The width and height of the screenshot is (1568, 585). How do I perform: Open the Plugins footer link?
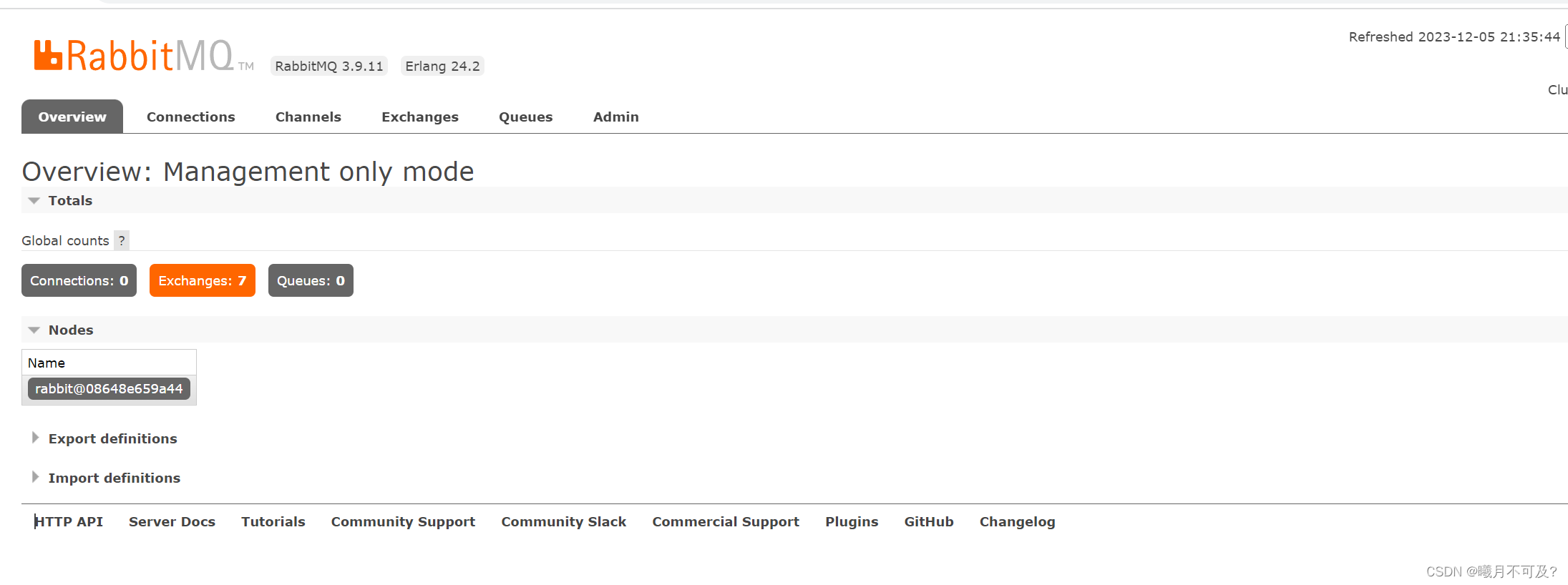[x=852, y=521]
